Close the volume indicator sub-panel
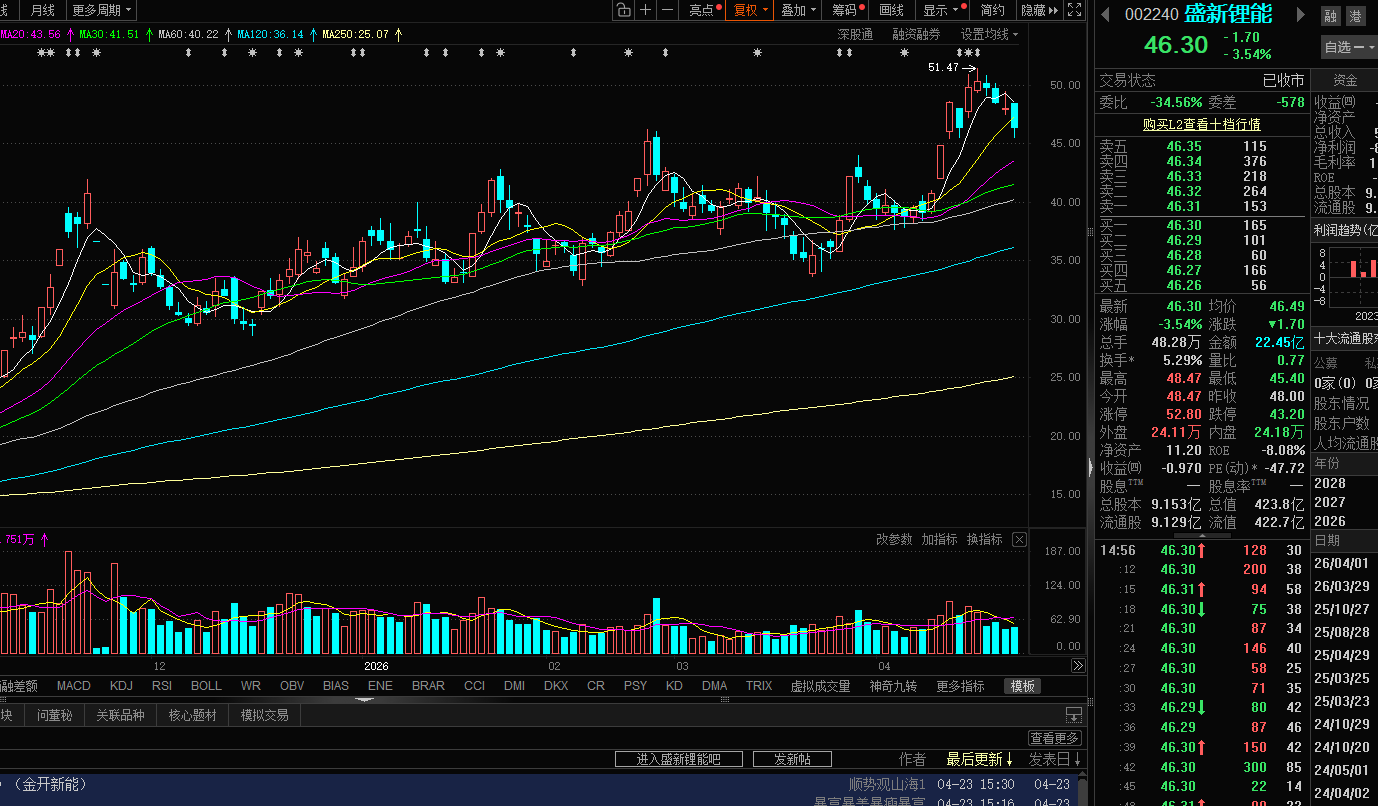 click(1019, 539)
